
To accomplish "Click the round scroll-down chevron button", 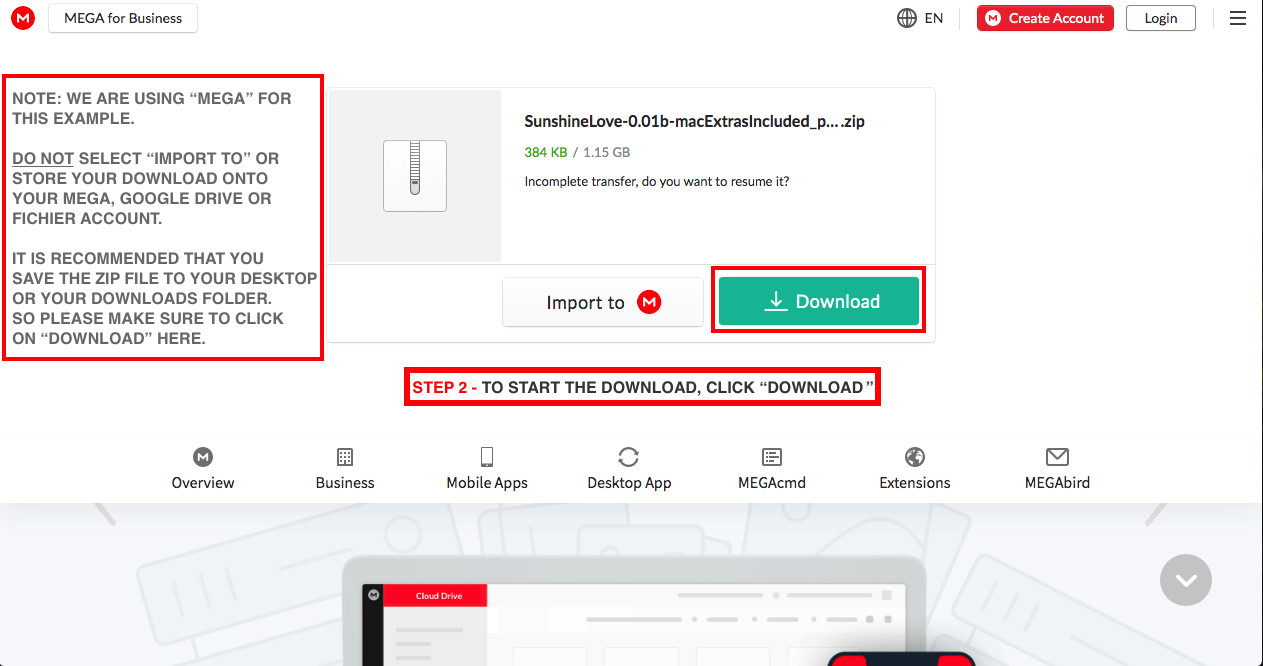I will [x=1186, y=580].
